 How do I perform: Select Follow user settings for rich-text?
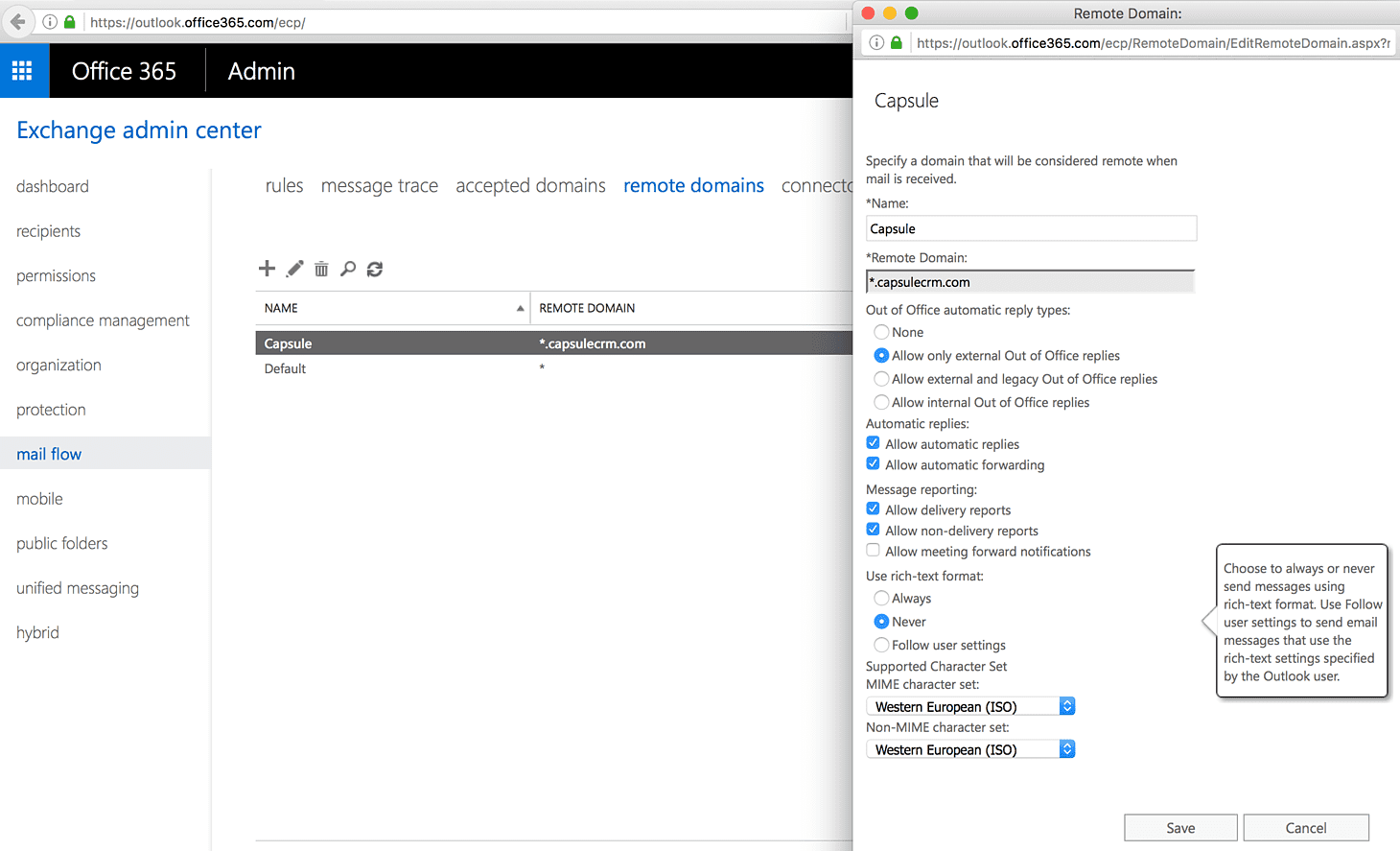click(x=881, y=645)
